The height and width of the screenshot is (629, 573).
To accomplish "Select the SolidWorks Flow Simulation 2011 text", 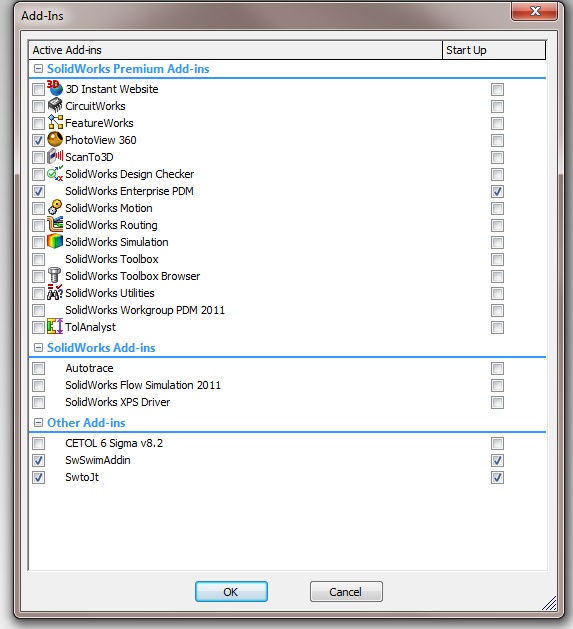I will click(x=143, y=385).
